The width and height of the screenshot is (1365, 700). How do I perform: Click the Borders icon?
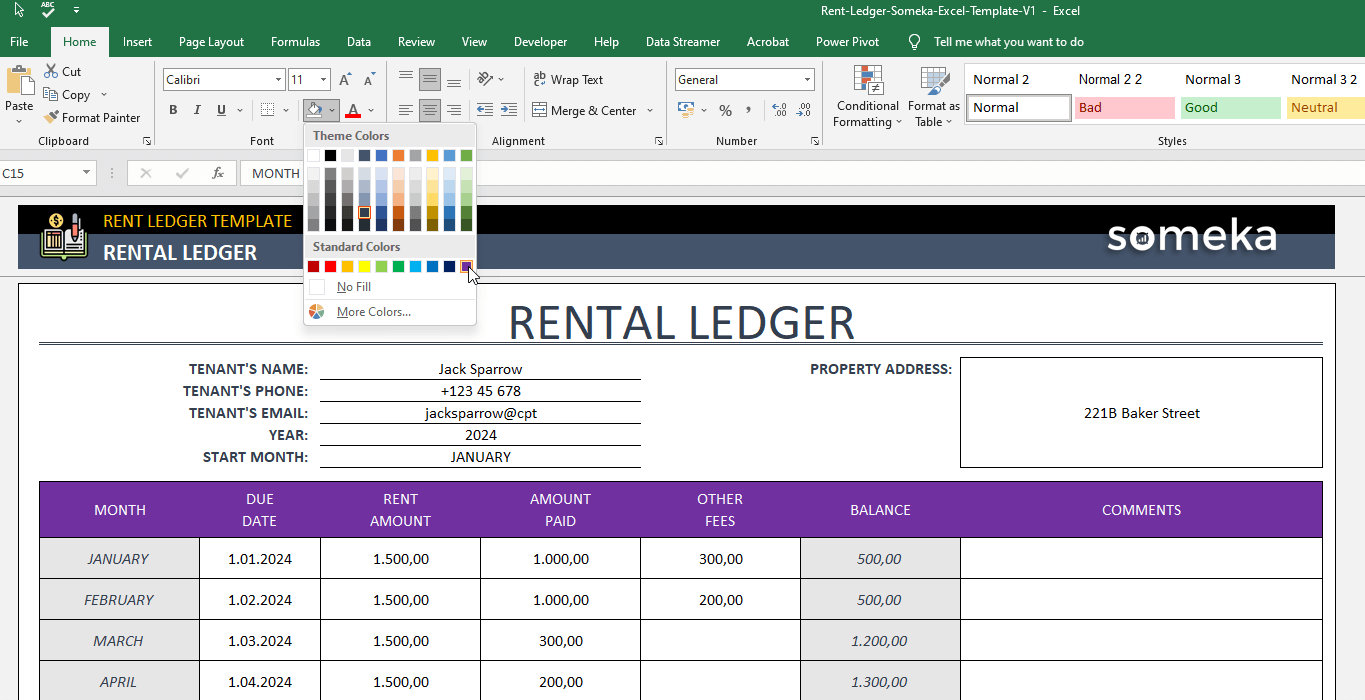point(267,110)
